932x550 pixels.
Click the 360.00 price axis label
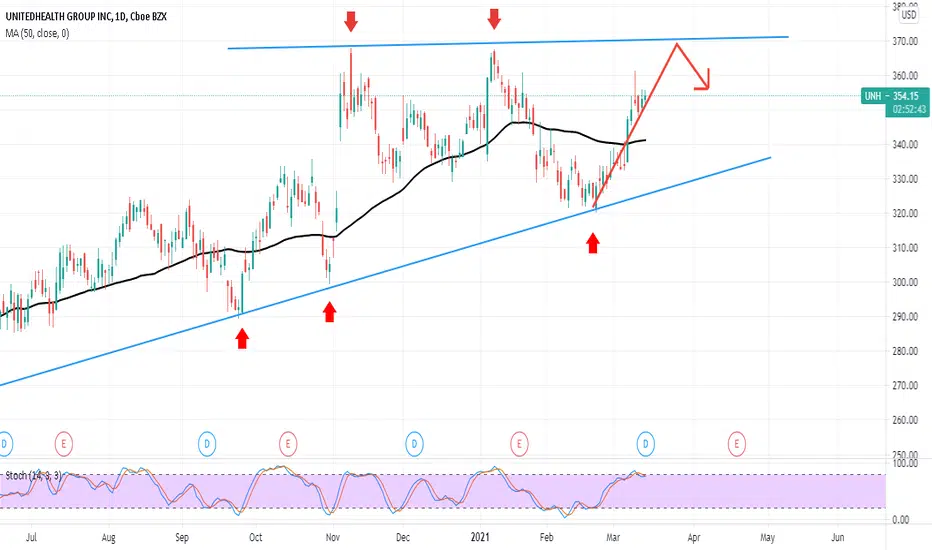pos(905,76)
